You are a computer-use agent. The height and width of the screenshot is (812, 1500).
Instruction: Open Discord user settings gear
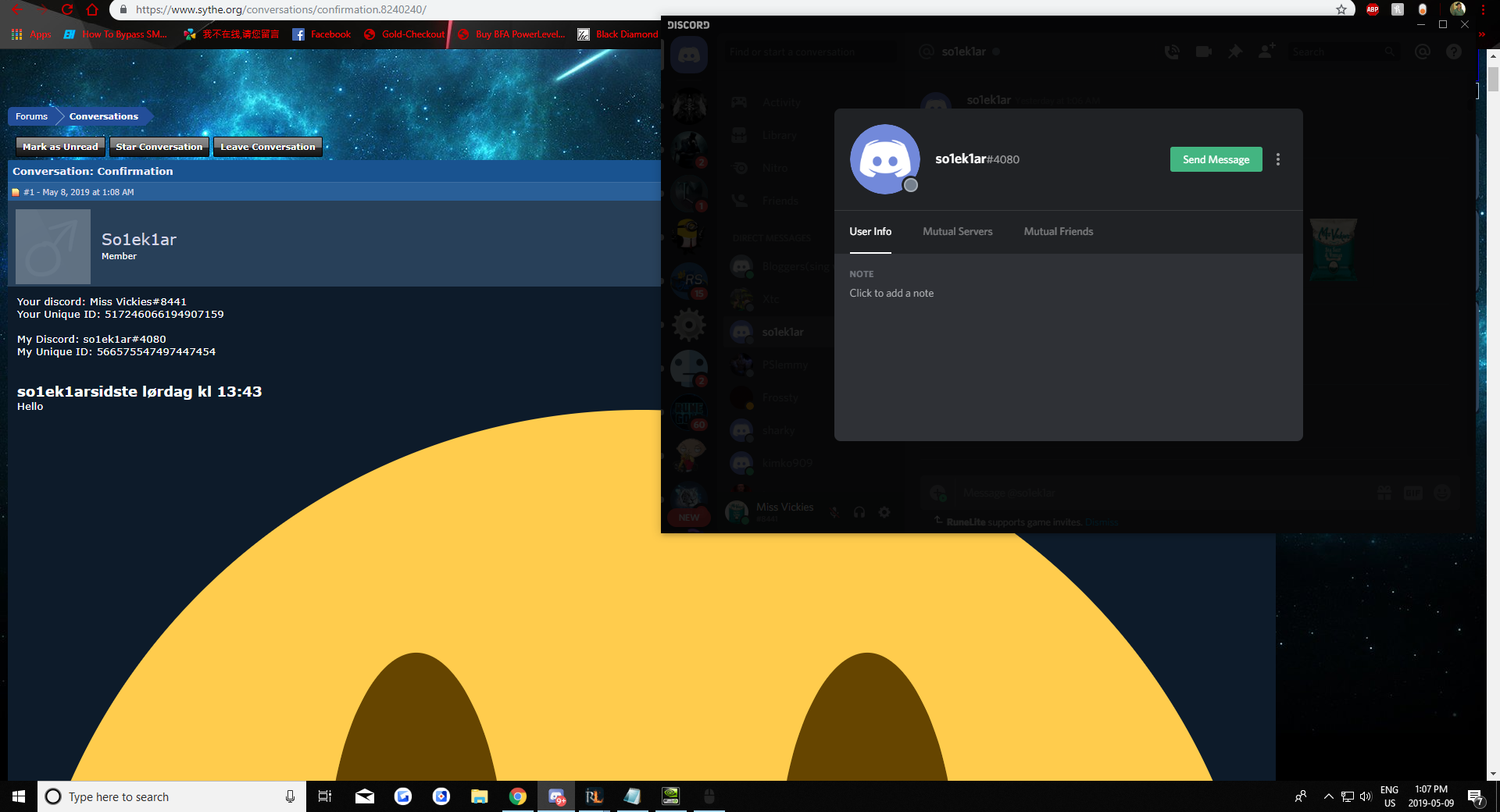point(884,512)
